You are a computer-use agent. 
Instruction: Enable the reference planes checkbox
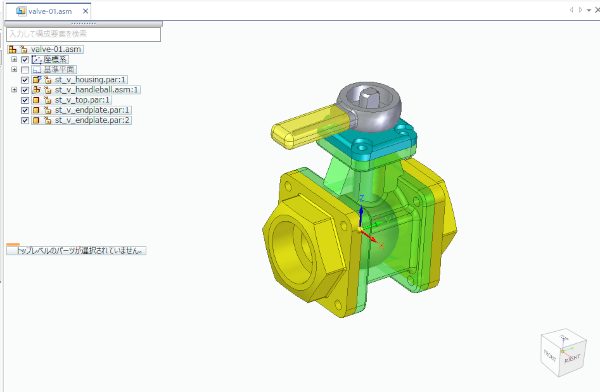pyautogui.click(x=25, y=70)
